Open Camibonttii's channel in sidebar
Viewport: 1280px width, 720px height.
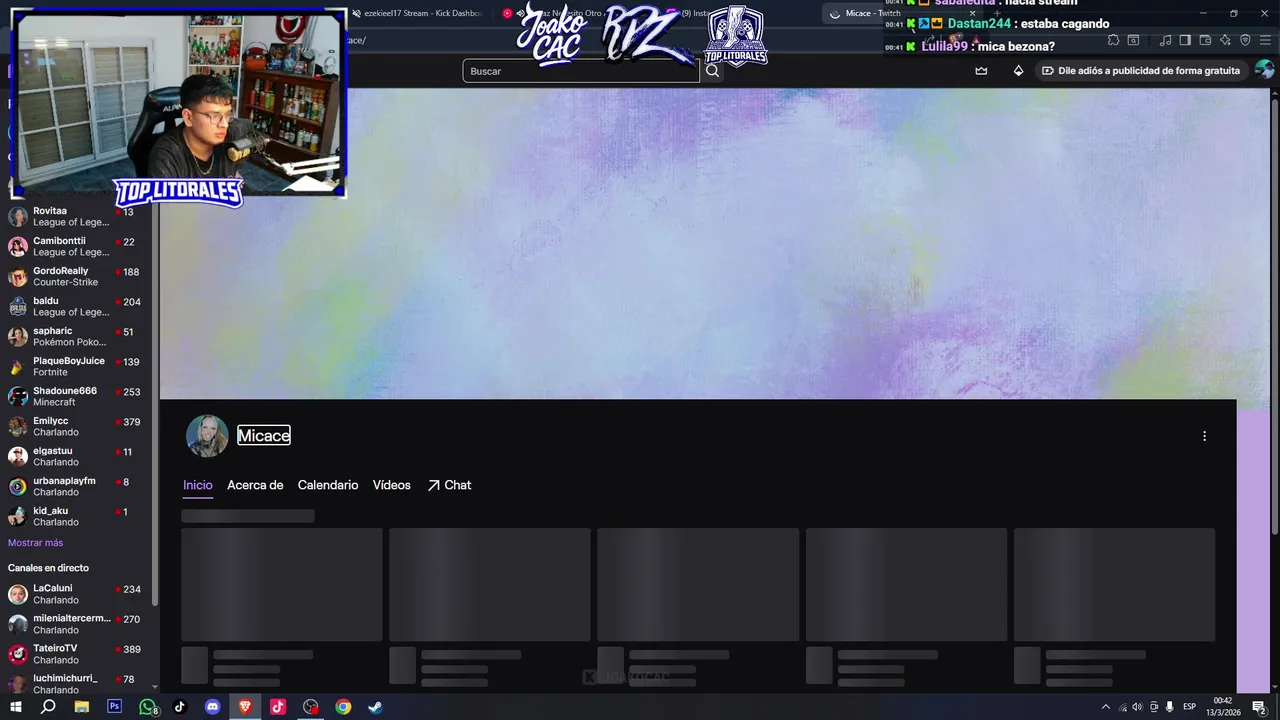(75, 247)
